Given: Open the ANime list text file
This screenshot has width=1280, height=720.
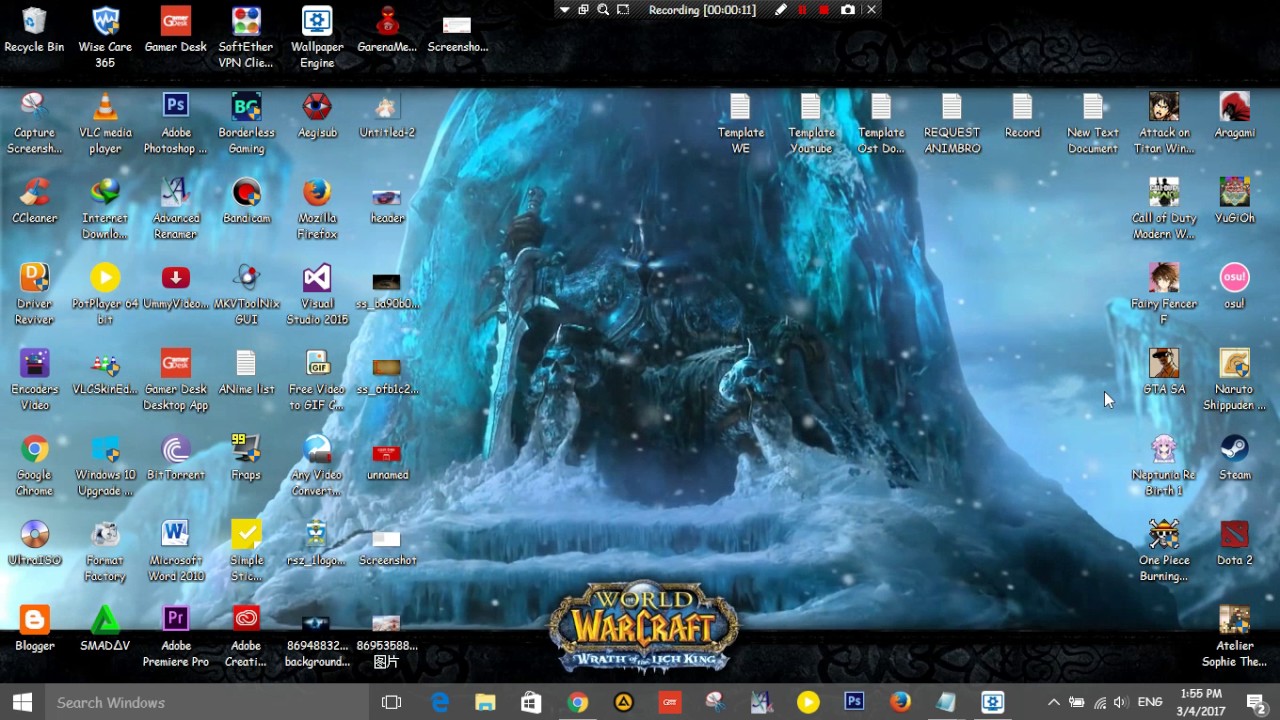Looking at the screenshot, I should click(246, 372).
